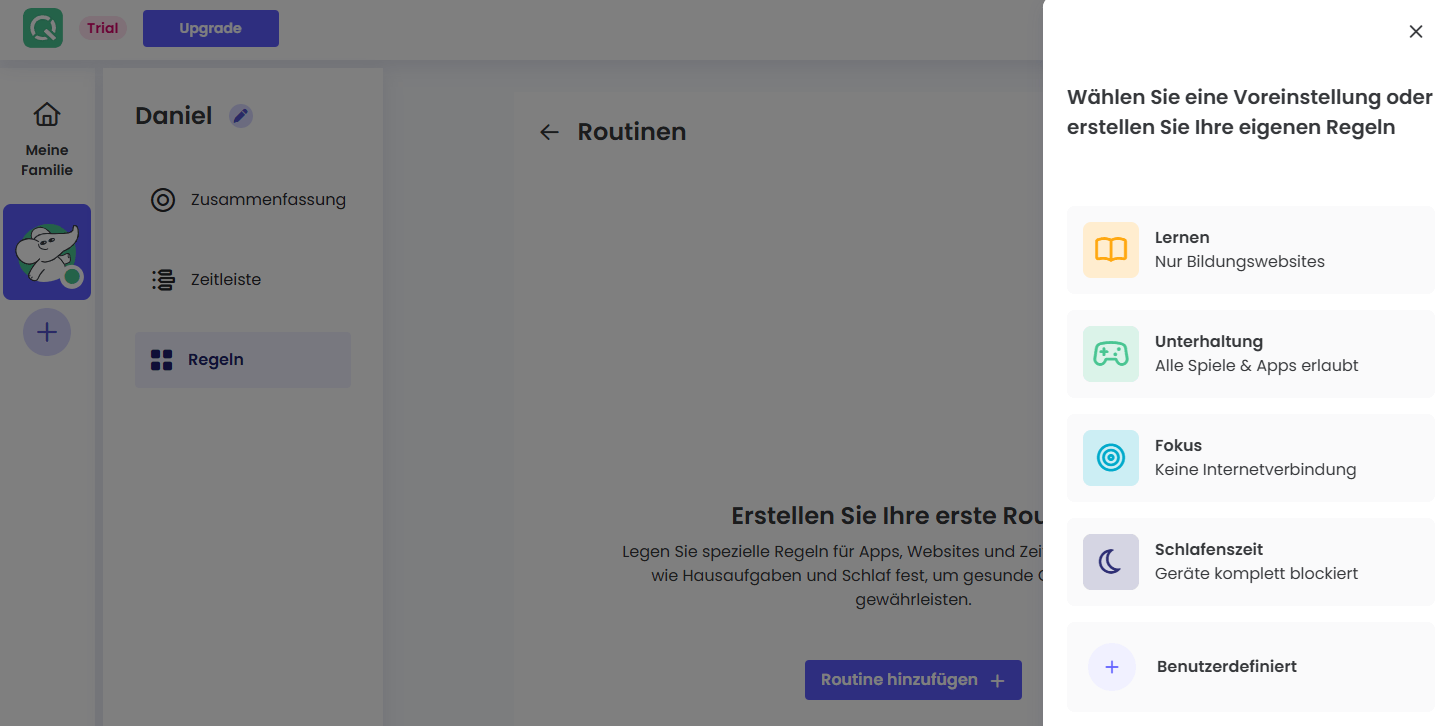Click the Qustodio logo icon

43,28
